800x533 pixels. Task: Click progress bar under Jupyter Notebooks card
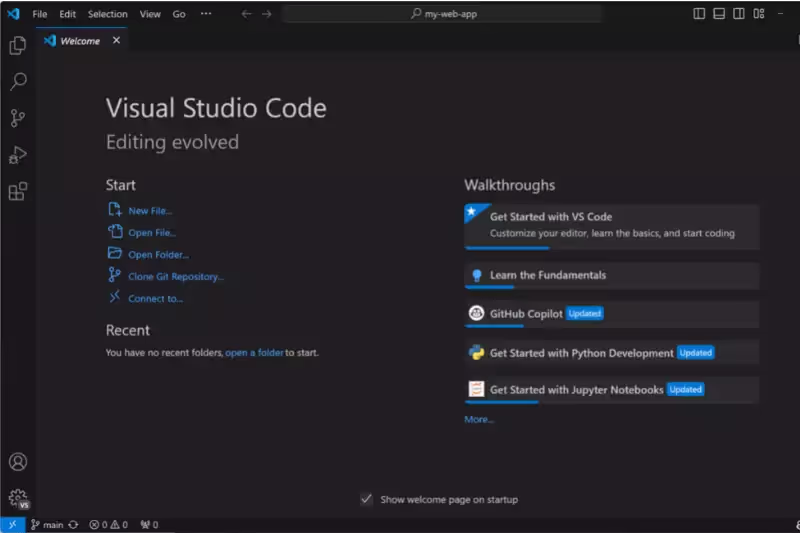click(502, 402)
